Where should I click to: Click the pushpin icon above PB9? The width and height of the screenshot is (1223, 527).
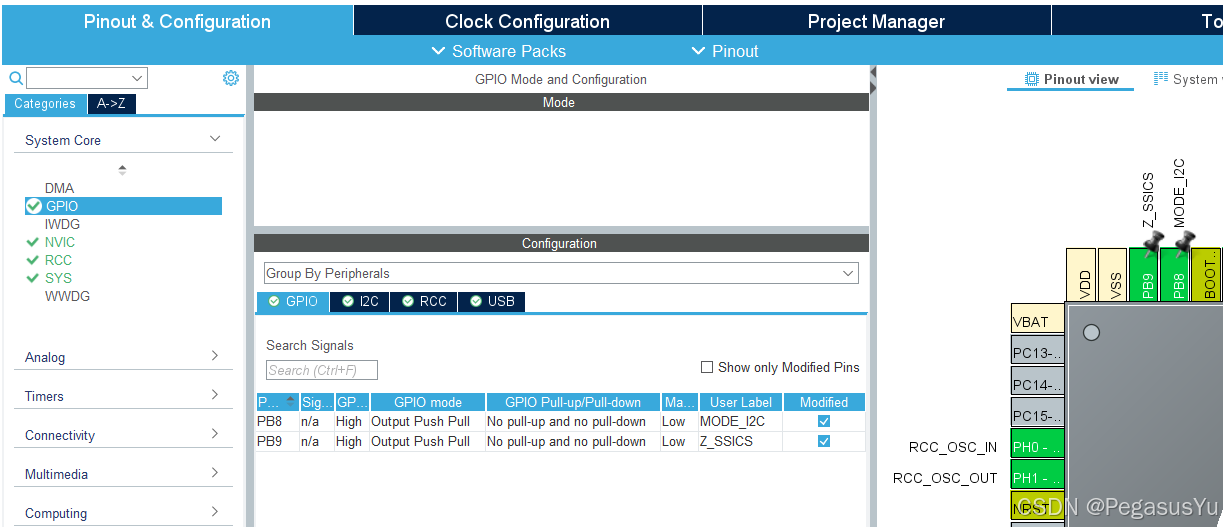pyautogui.click(x=1152, y=241)
